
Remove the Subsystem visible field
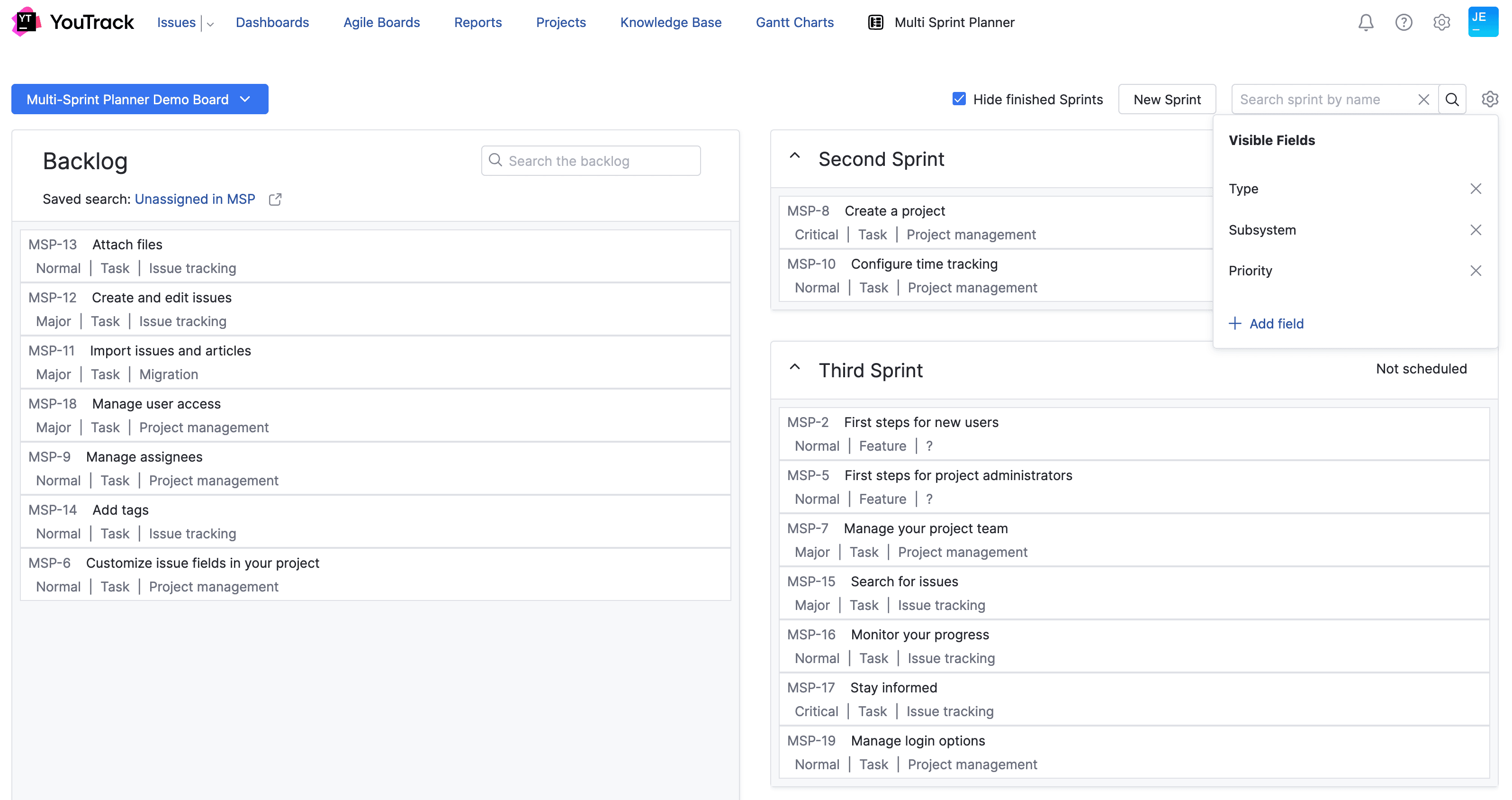[x=1477, y=230]
